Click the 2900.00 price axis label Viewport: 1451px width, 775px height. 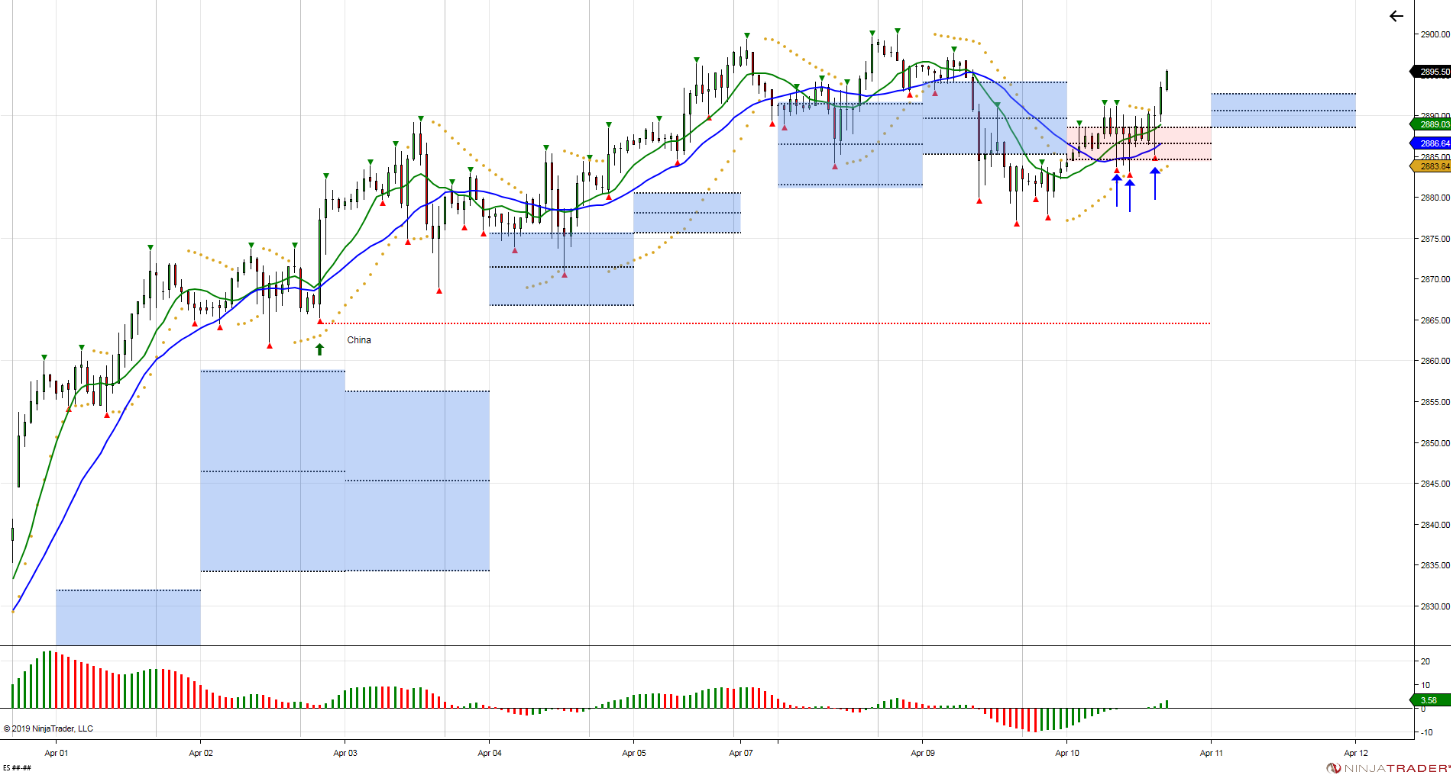point(1435,34)
